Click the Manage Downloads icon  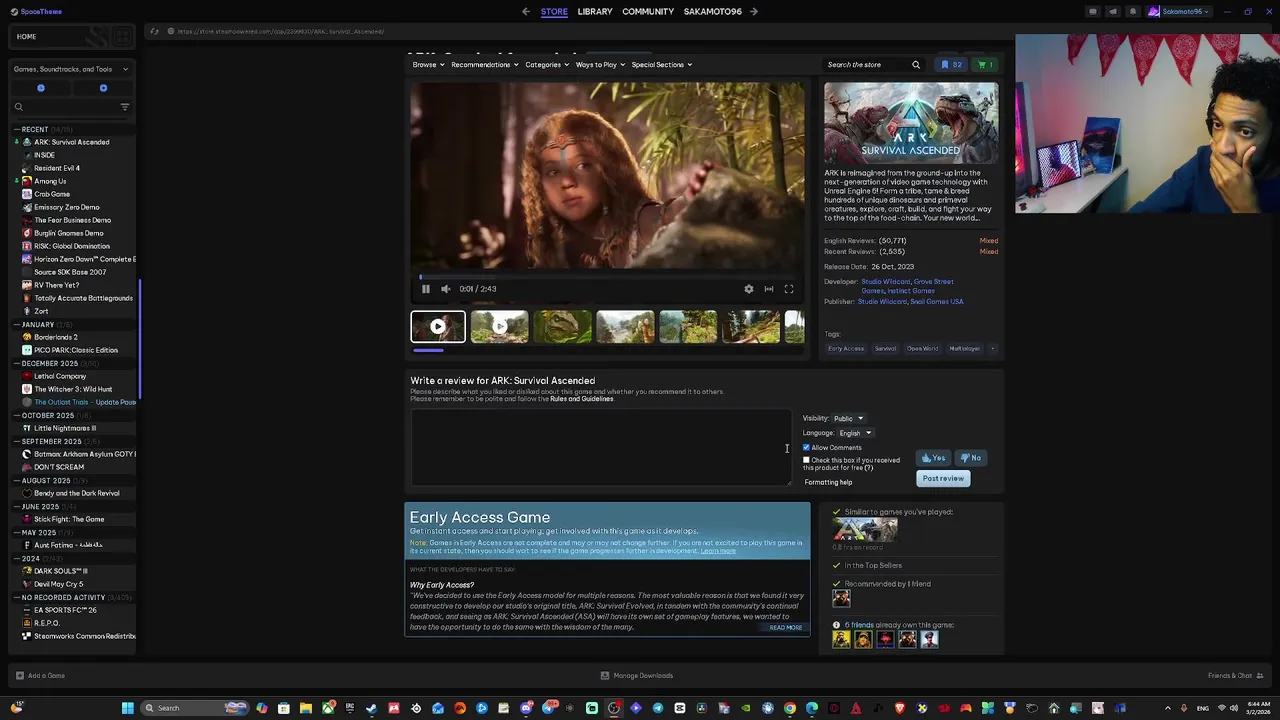tap(604, 676)
